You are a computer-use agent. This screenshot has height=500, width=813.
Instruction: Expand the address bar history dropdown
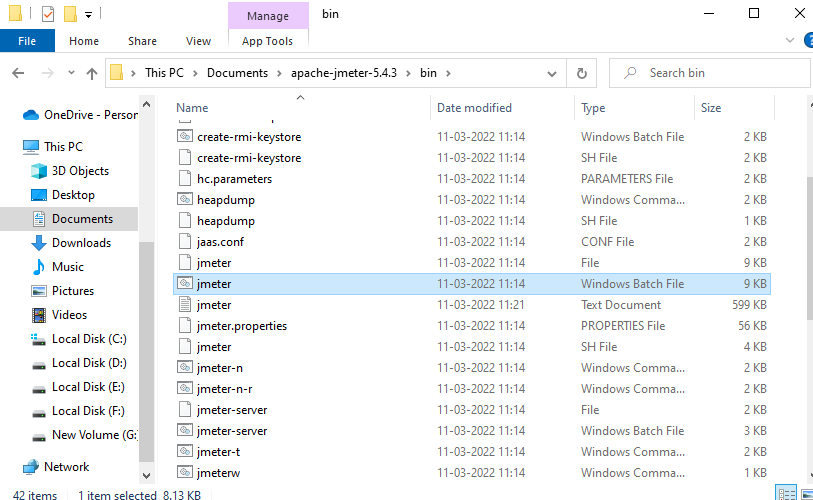[552, 74]
